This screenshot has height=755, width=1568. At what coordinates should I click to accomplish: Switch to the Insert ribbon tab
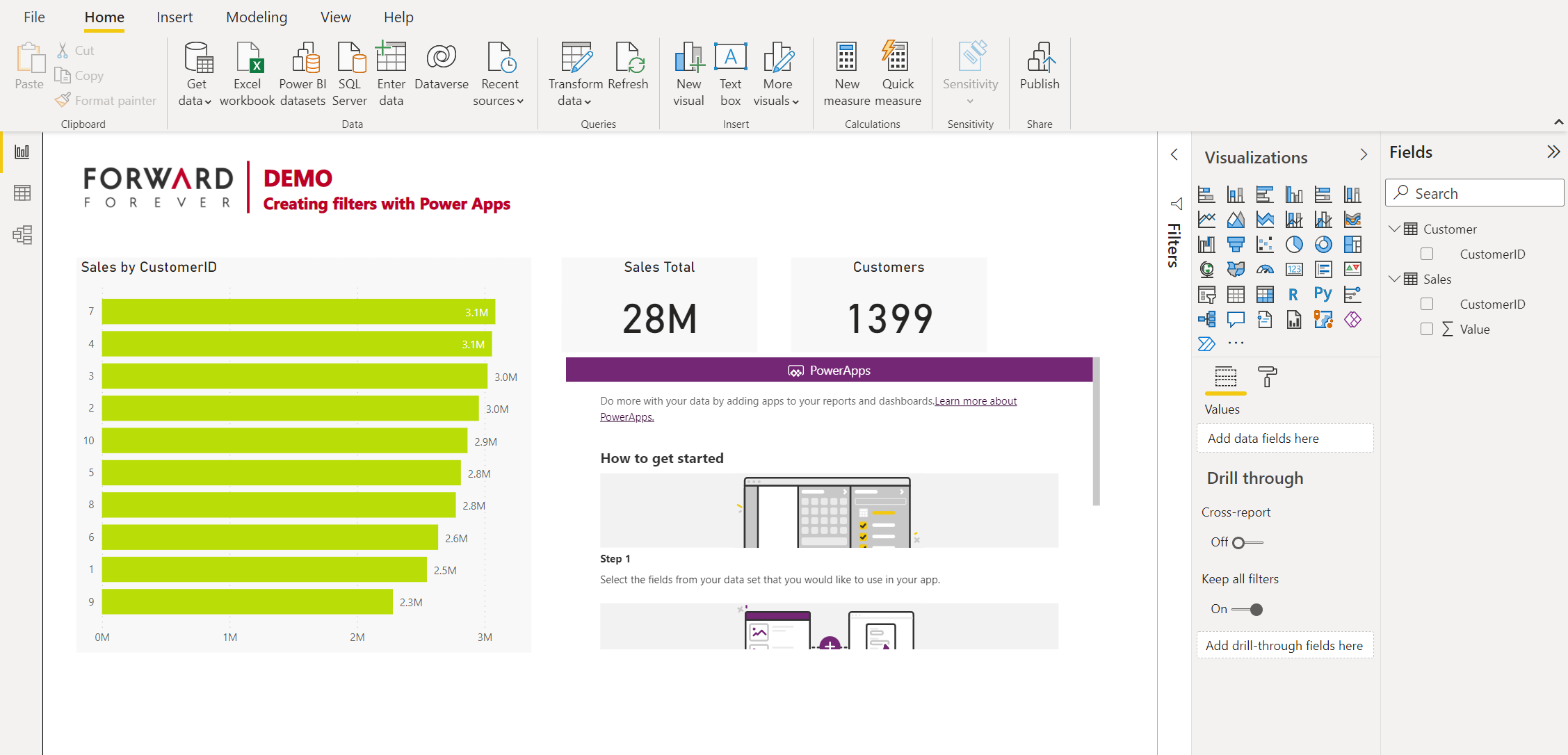tap(174, 17)
